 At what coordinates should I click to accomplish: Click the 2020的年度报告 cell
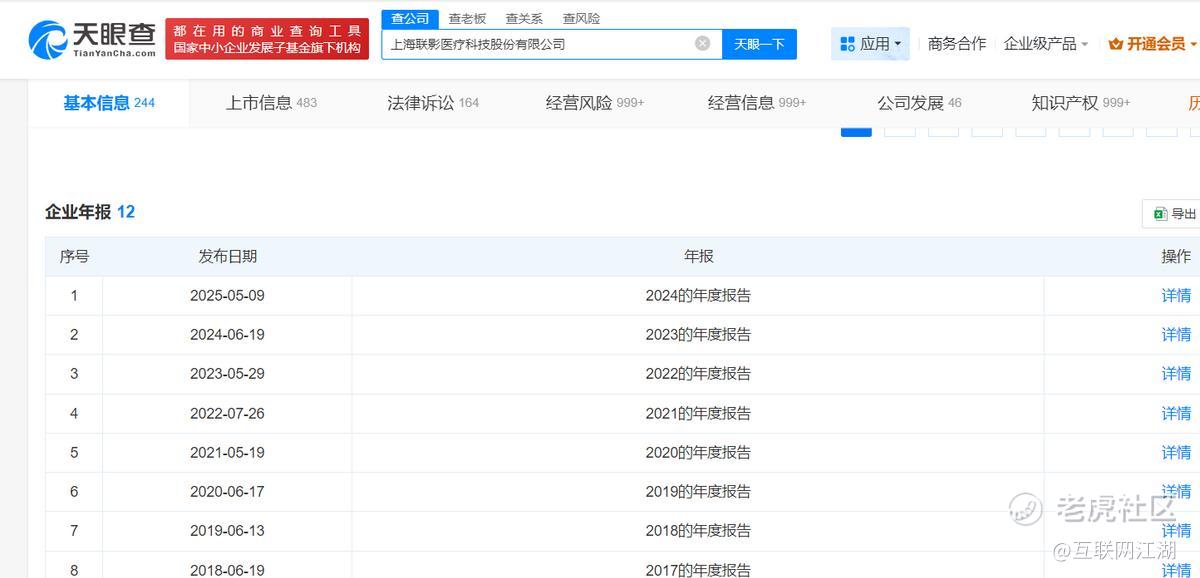[x=698, y=452]
